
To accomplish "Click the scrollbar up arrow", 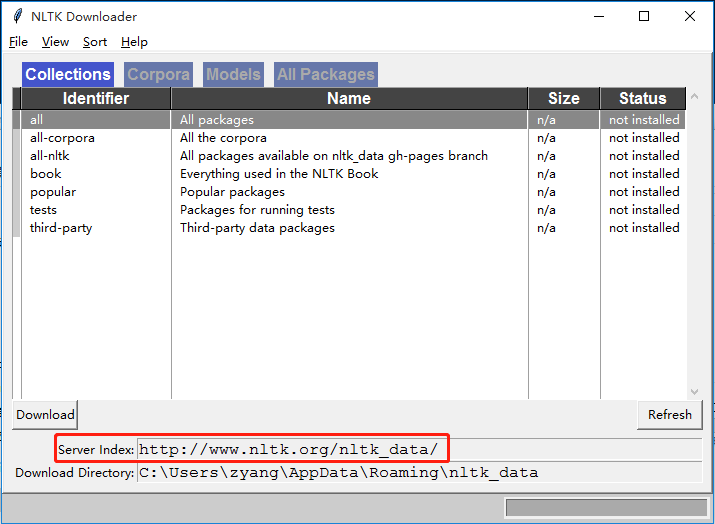I will pyautogui.click(x=694, y=96).
